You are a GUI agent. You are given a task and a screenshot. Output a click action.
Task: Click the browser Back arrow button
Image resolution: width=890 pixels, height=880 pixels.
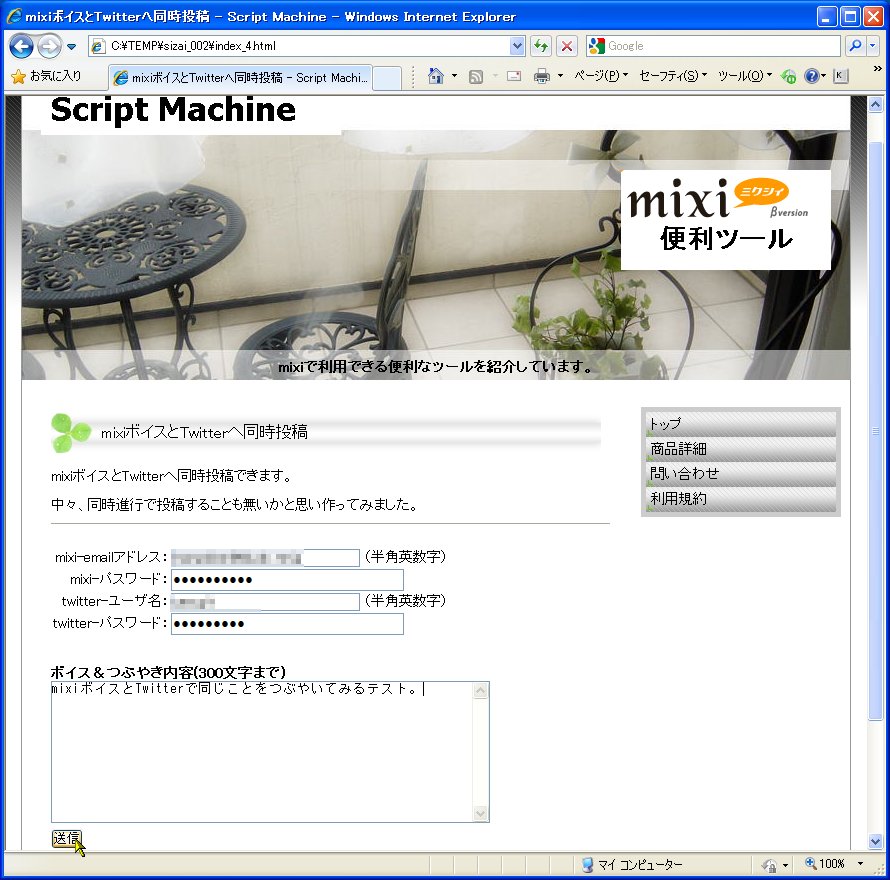22,47
